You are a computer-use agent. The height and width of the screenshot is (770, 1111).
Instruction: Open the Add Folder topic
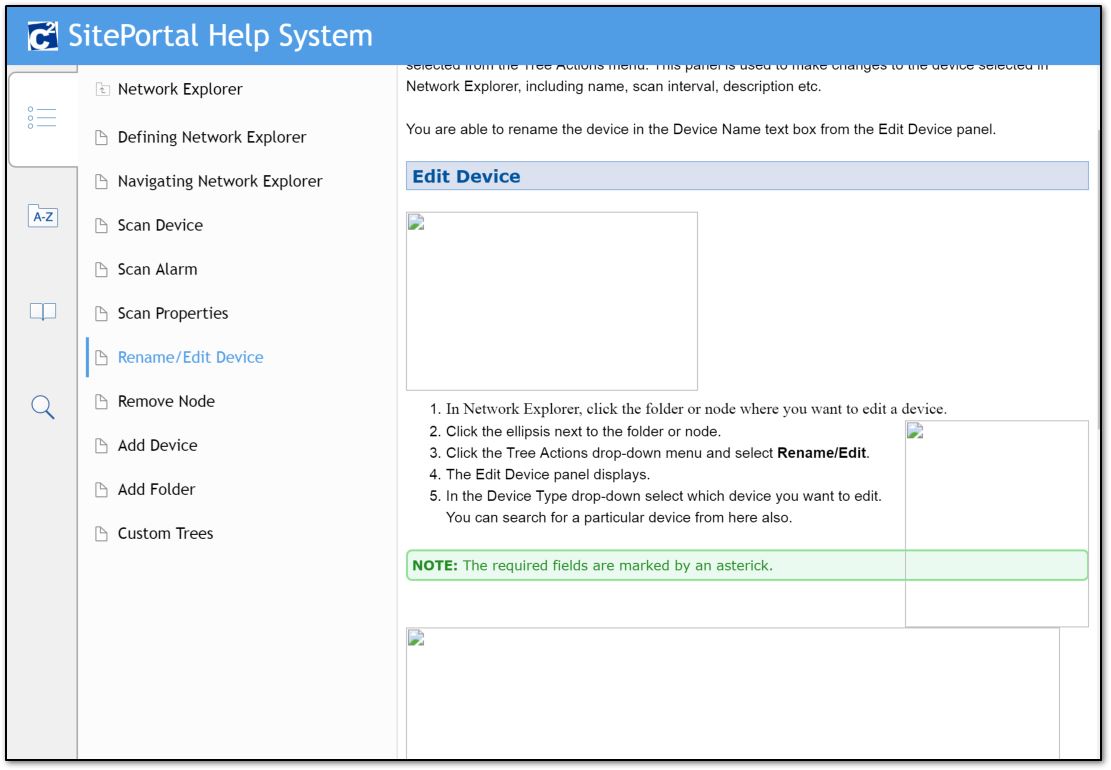156,489
